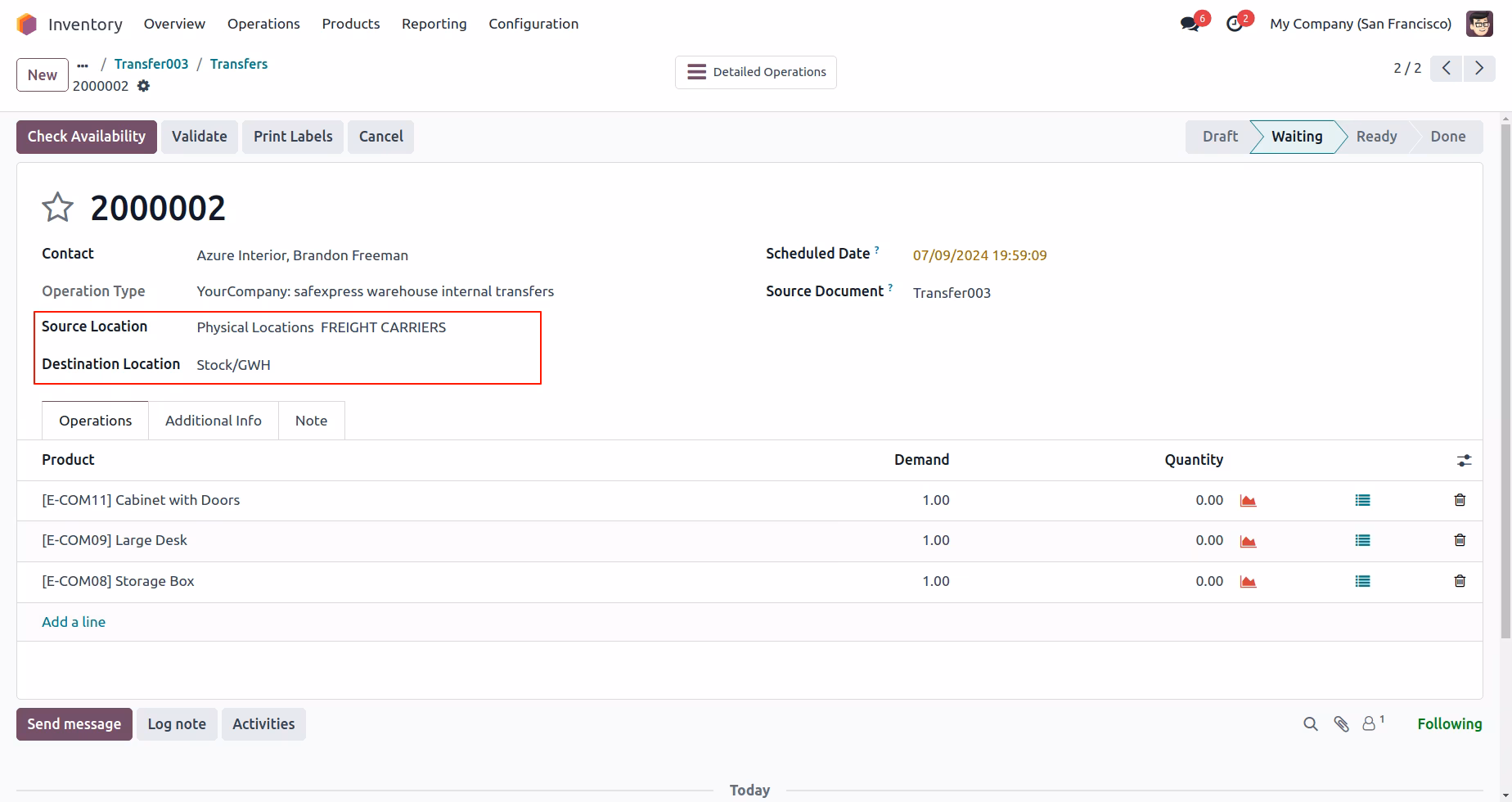This screenshot has width=1512, height=802.
Task: Open the Overview menu
Action: (174, 24)
